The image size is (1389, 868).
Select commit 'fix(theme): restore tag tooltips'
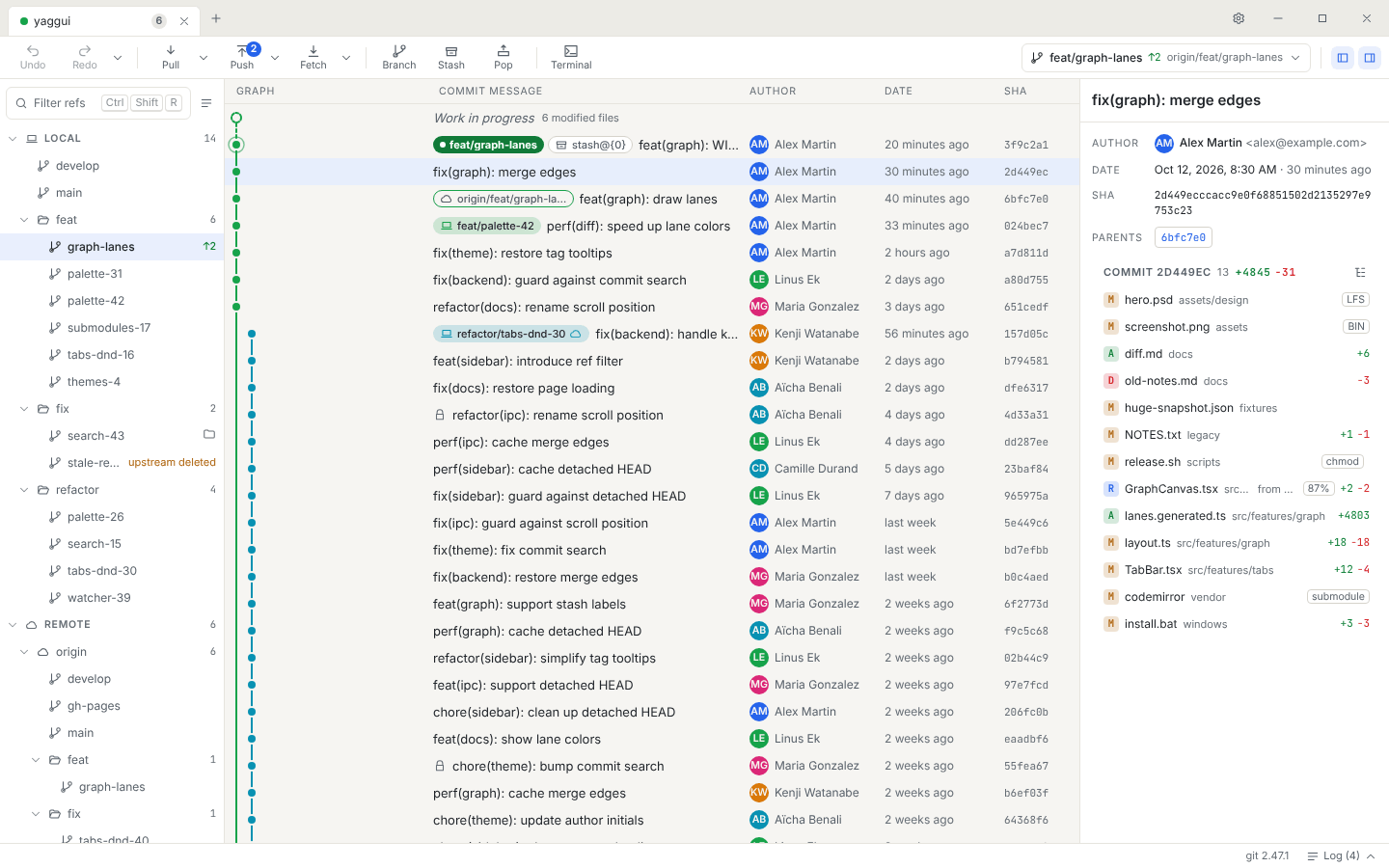click(x=652, y=253)
